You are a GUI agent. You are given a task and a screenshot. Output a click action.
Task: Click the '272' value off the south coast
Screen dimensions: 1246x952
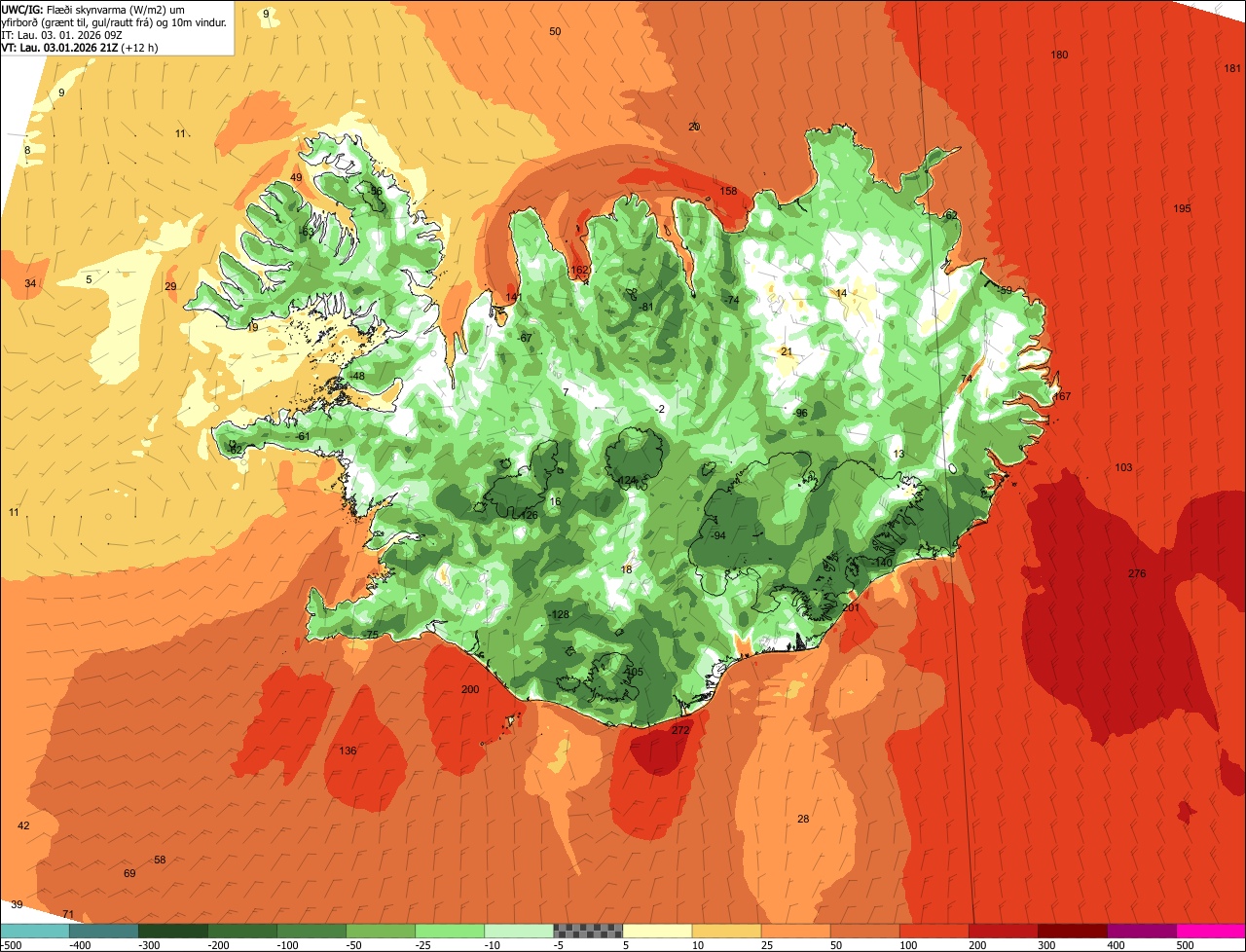coord(680,730)
